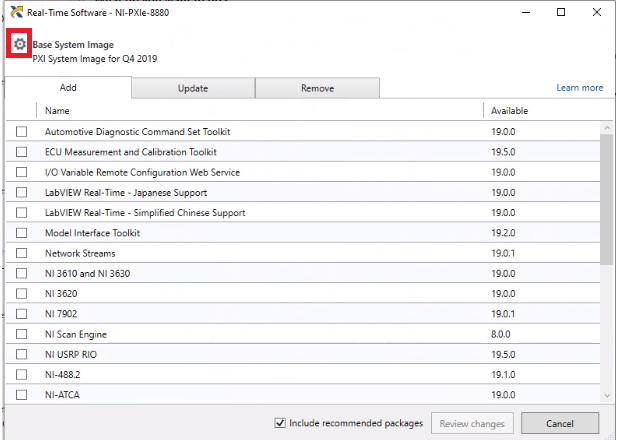The height and width of the screenshot is (440, 617).
Task: Click the scrollbar down arrow
Action: 607,397
